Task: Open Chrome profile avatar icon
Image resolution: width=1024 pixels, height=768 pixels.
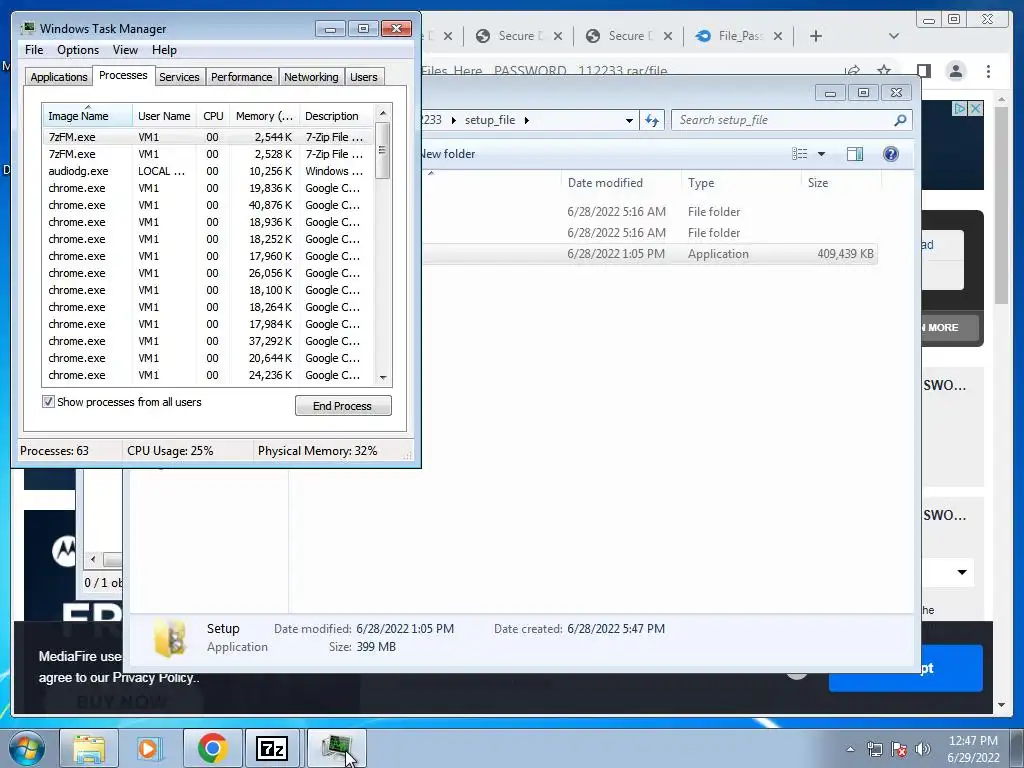Action: point(955,71)
